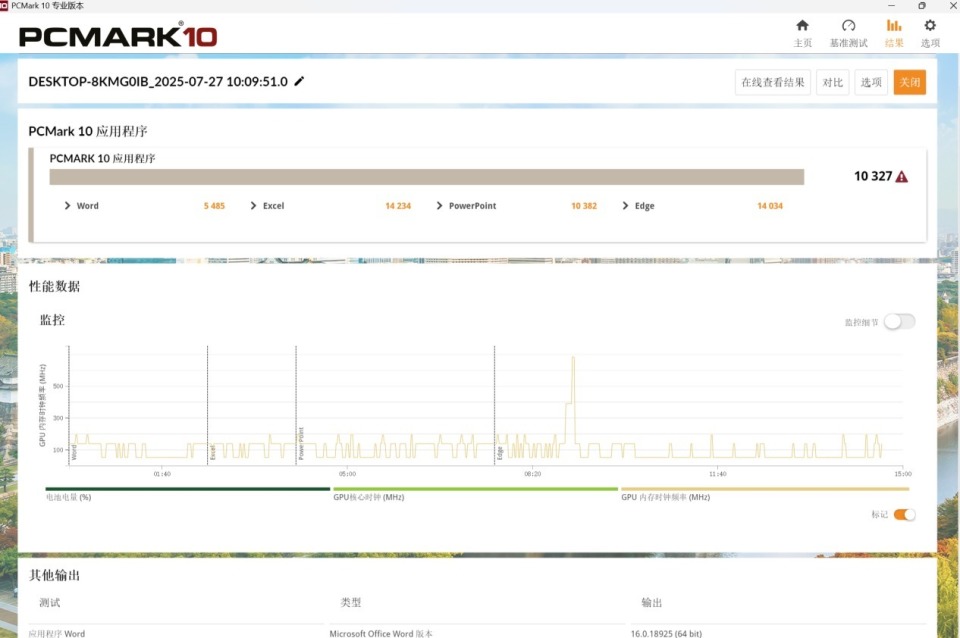
Task: Click the View results online (在线查看结果) button
Action: click(x=772, y=83)
